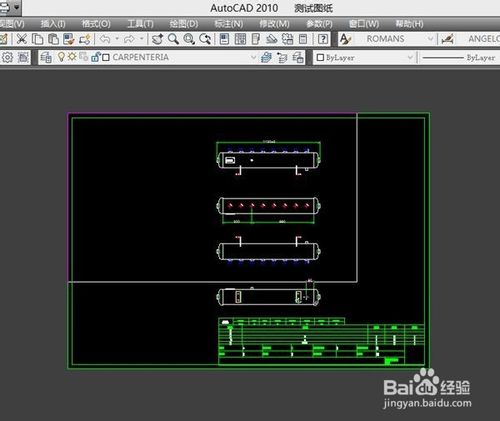Click the Redo arrow icon
500x421 pixels.
(x=129, y=39)
